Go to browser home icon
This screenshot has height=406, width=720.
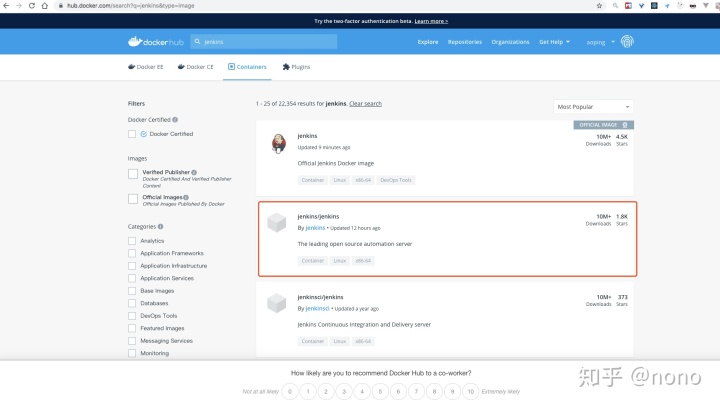pyautogui.click(x=45, y=6)
